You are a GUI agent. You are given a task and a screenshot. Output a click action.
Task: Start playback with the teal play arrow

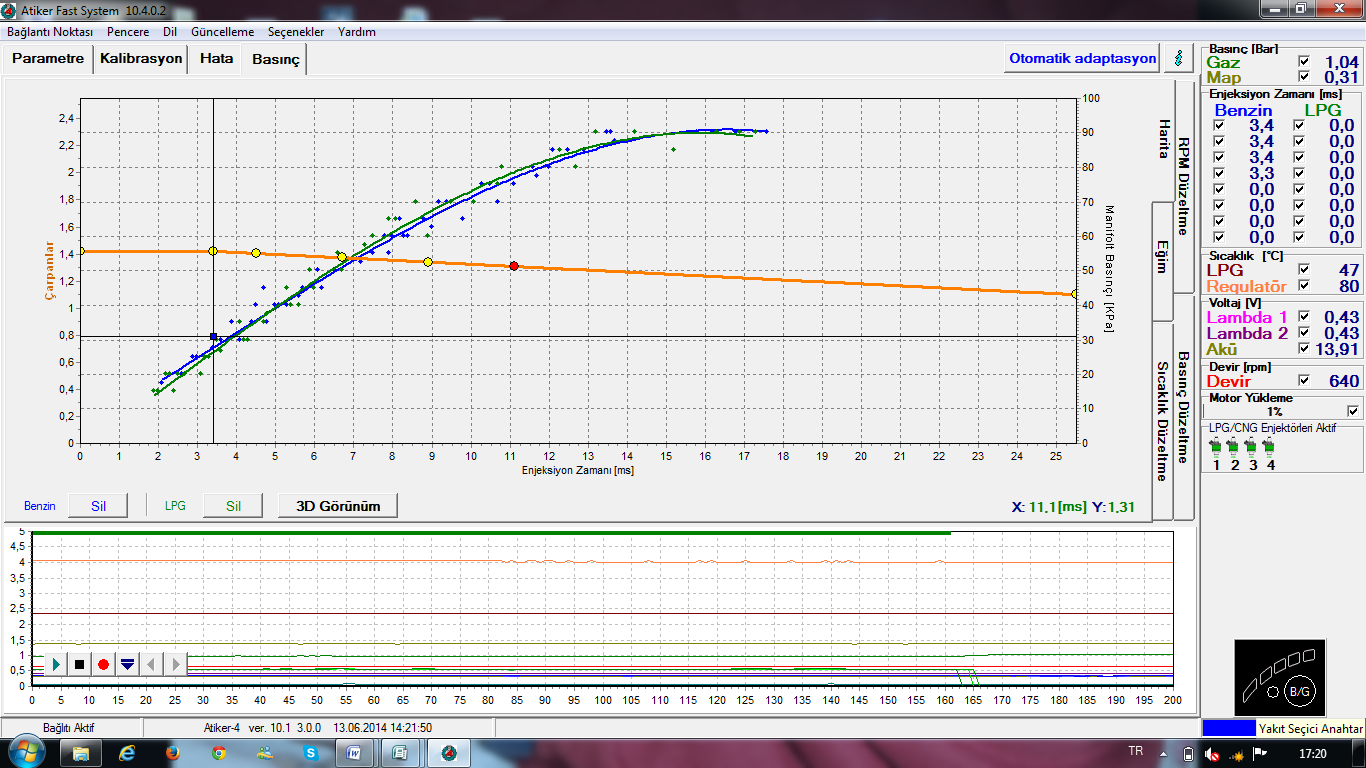point(57,664)
